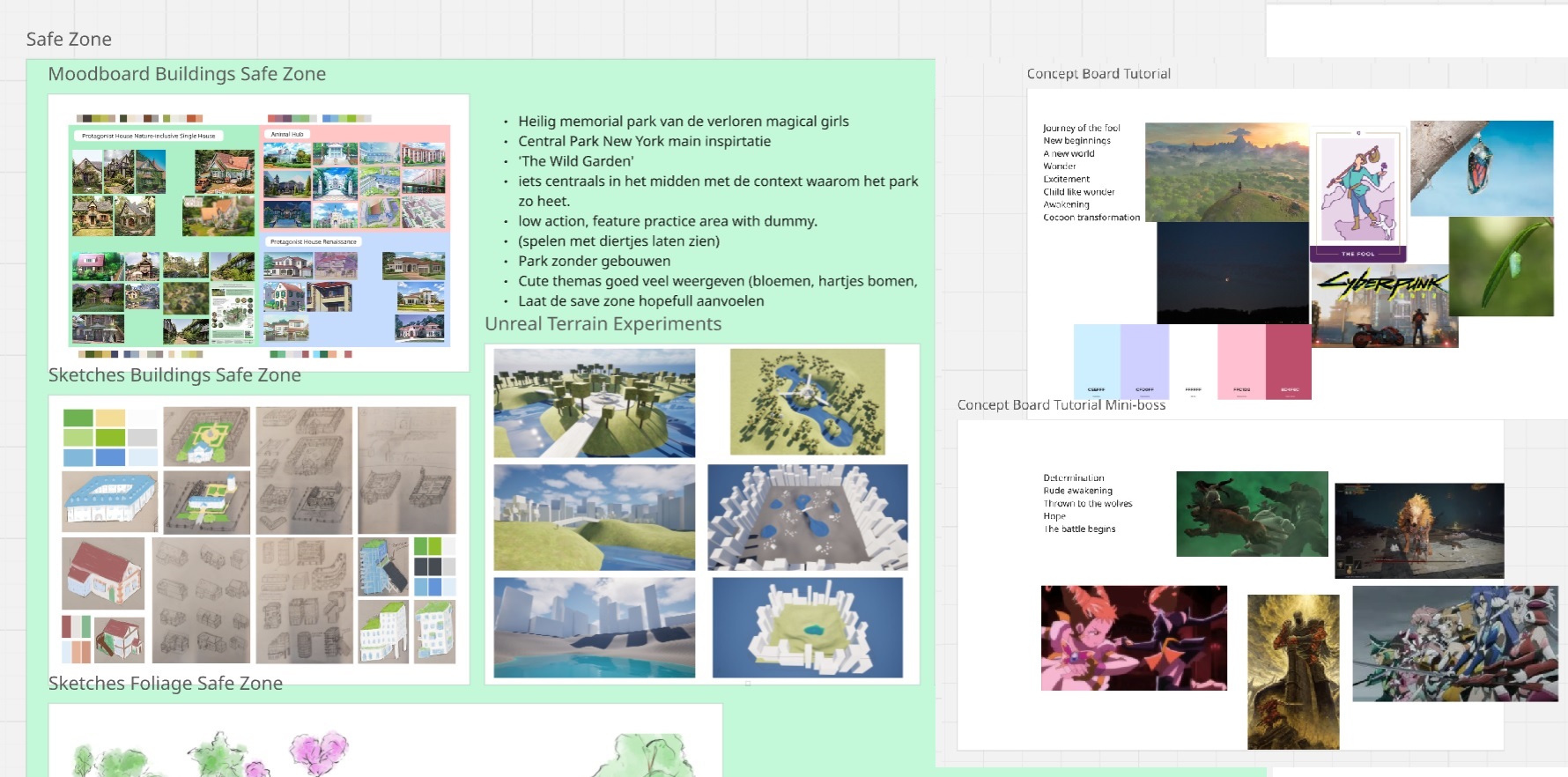This screenshot has width=1568, height=777.
Task: Select the Cyberpunk logo image
Action: tap(1383, 307)
